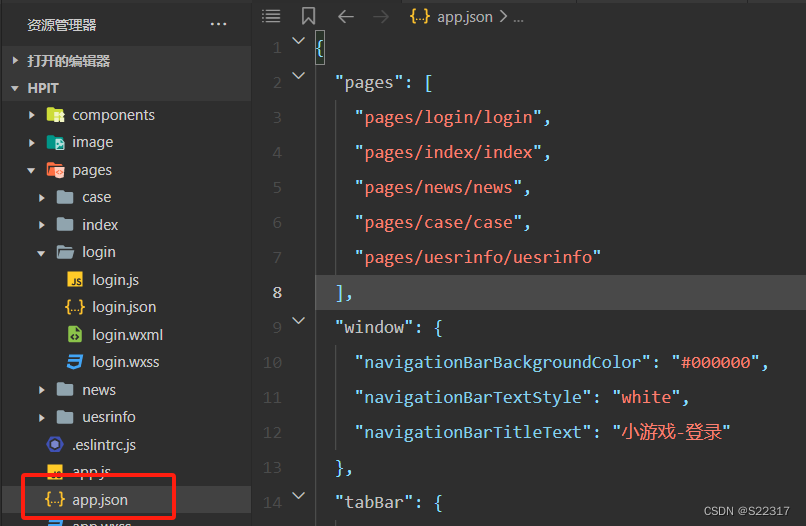Click line number 12 in the gutter
The image size is (806, 526).
pos(272,432)
